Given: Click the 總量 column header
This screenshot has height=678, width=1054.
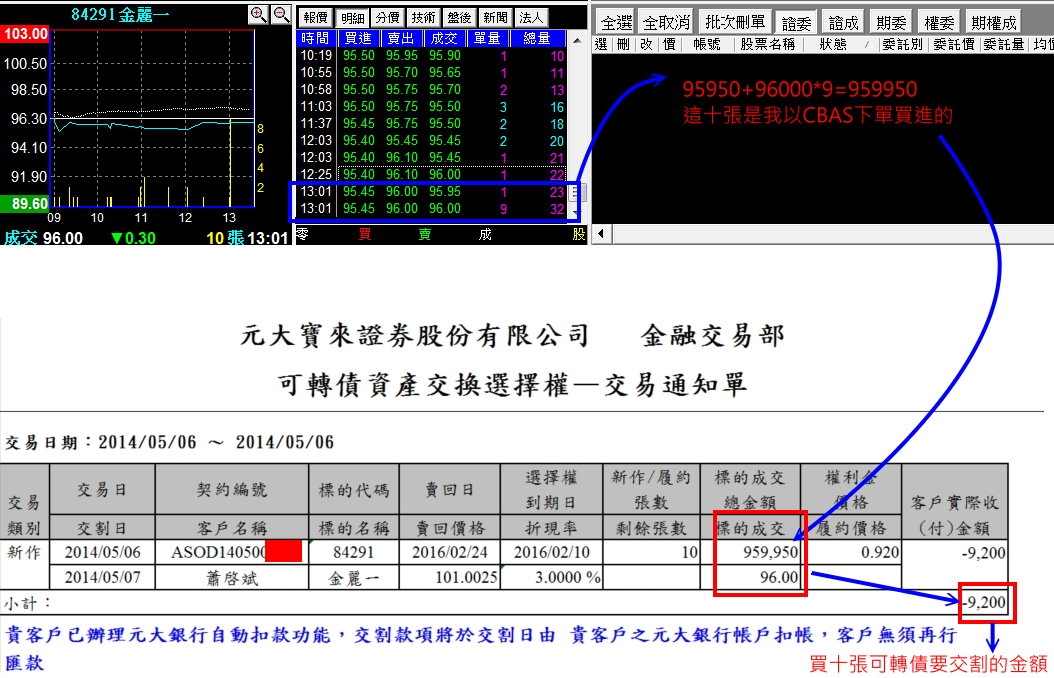Looking at the screenshot, I should (x=536, y=38).
